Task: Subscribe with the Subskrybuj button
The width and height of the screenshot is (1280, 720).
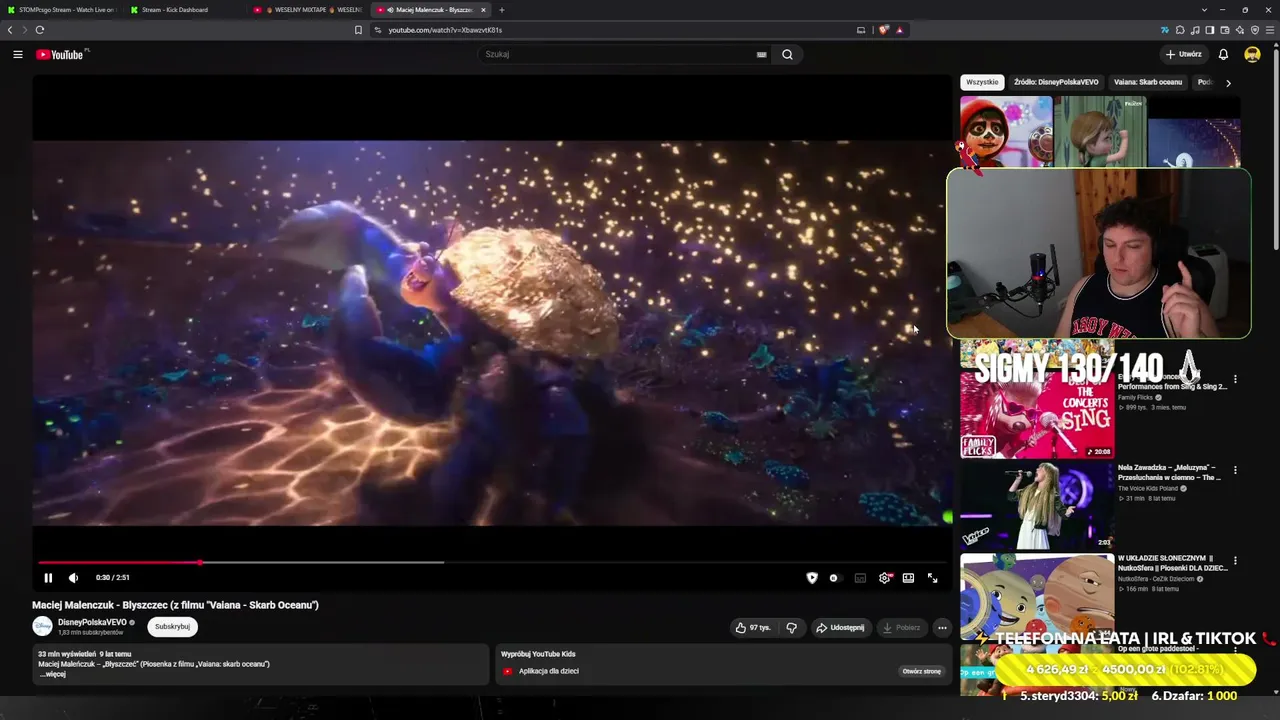Action: point(172,627)
